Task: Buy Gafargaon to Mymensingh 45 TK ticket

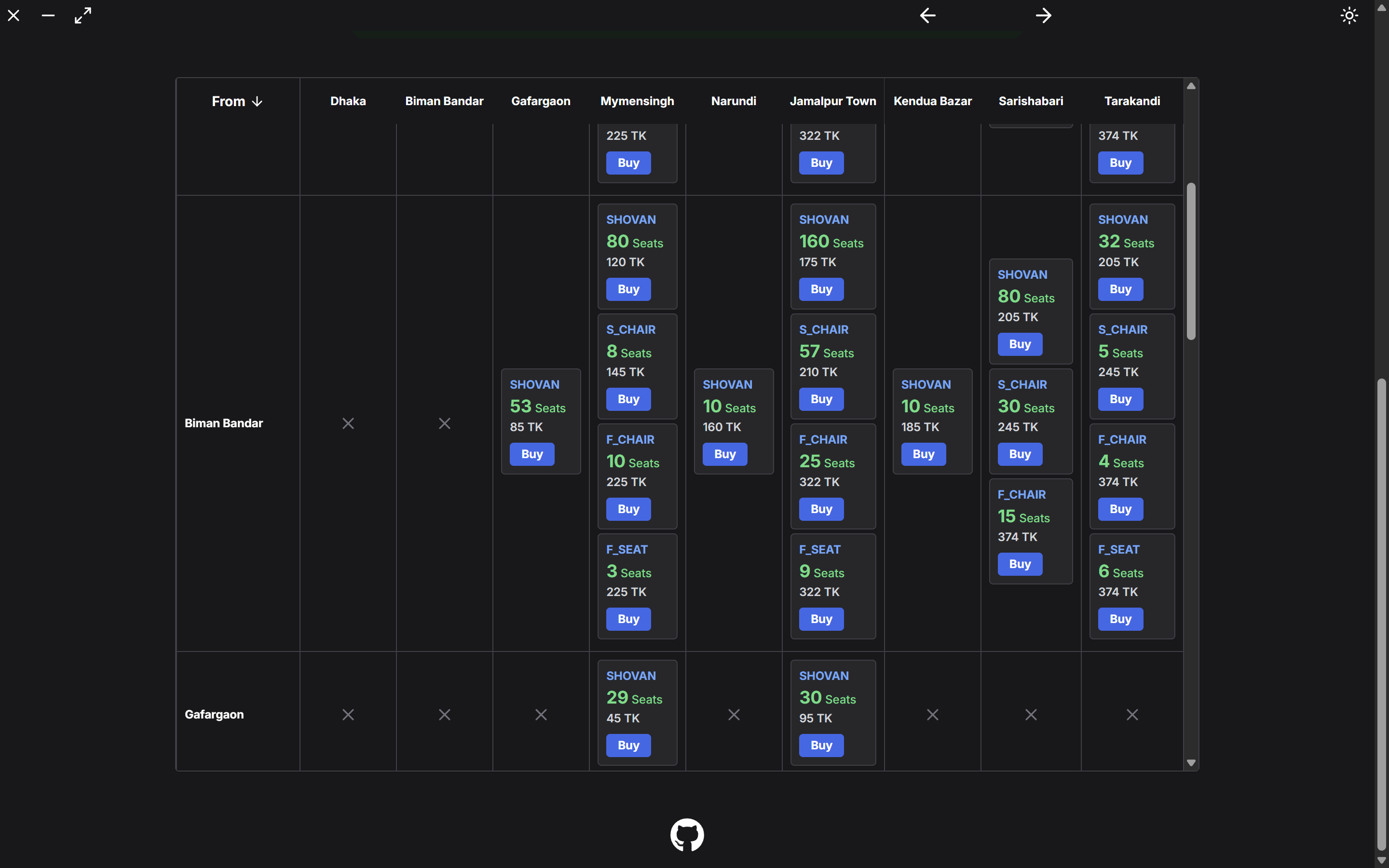Action: 628,745
